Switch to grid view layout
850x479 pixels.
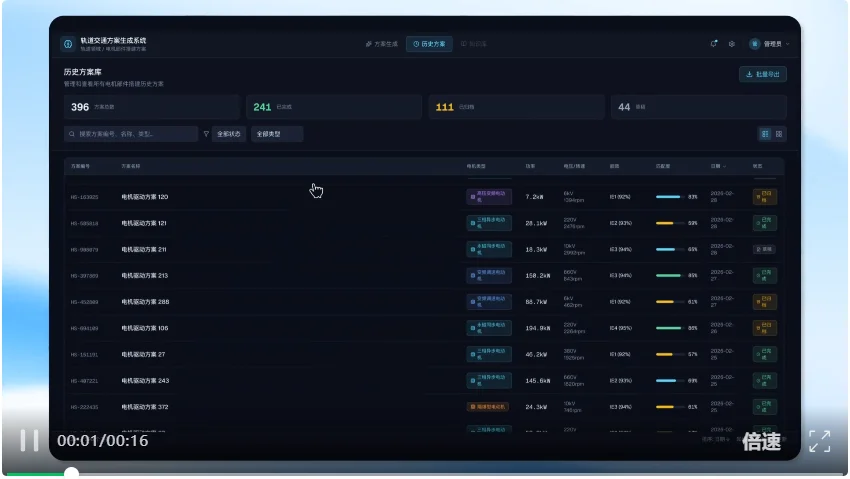(x=780, y=134)
